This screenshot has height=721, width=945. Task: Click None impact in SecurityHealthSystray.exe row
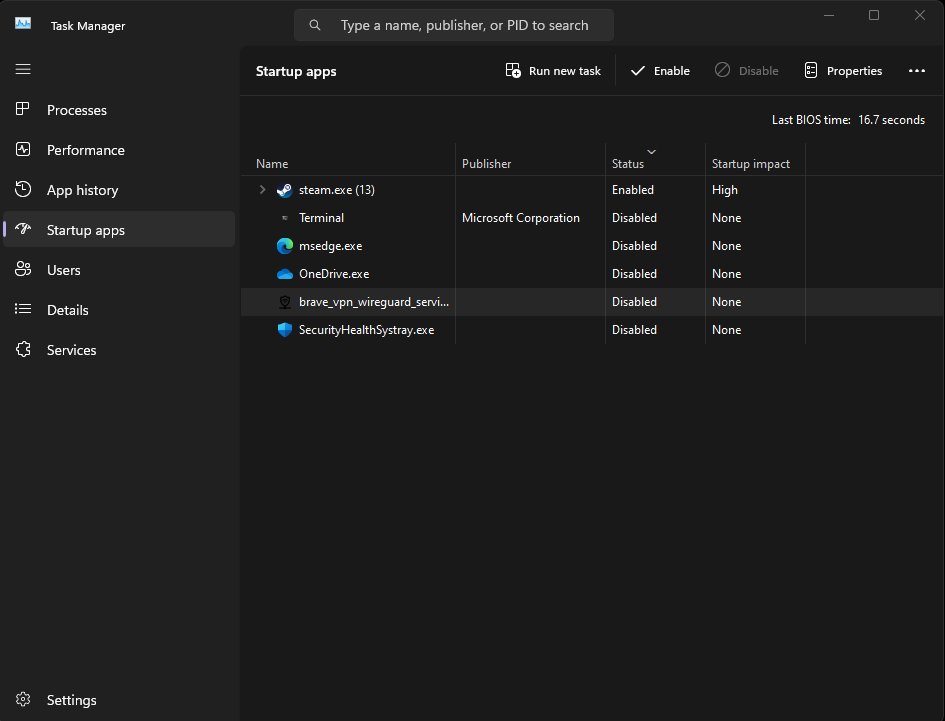tap(726, 330)
